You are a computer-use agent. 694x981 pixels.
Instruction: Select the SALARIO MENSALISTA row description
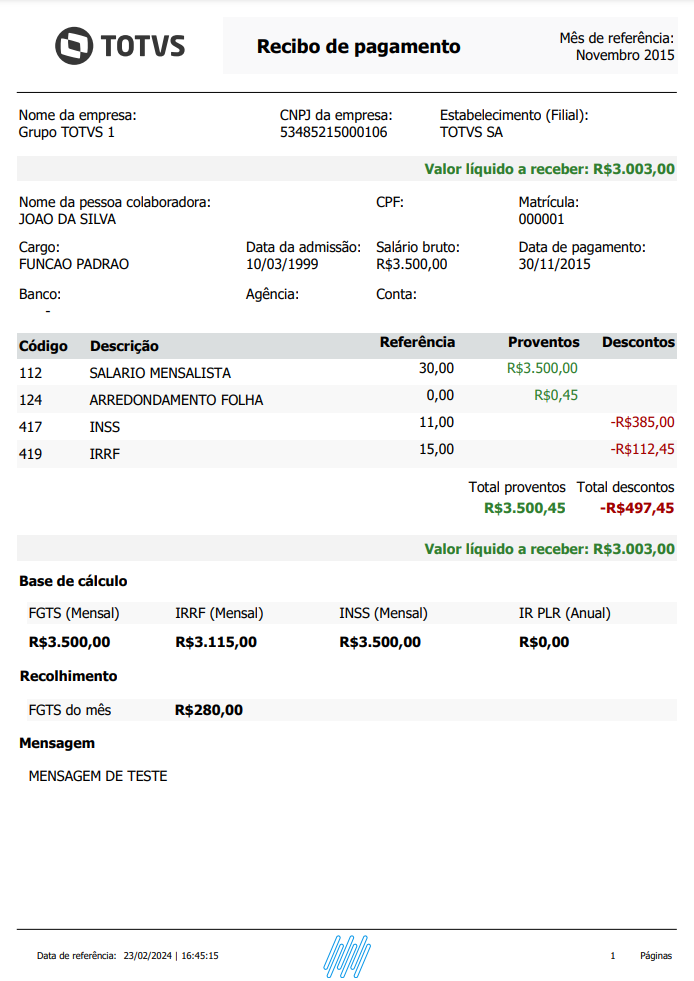tap(160, 373)
